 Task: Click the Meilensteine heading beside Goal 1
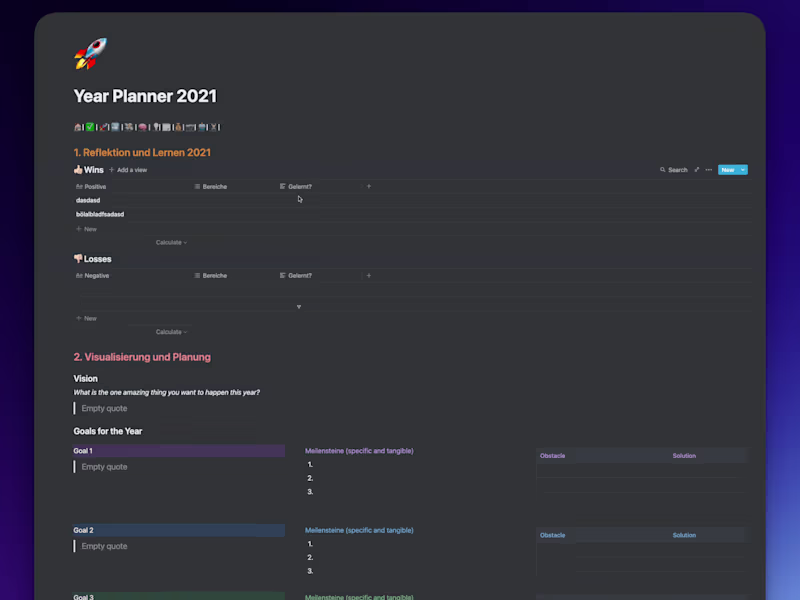coord(359,451)
